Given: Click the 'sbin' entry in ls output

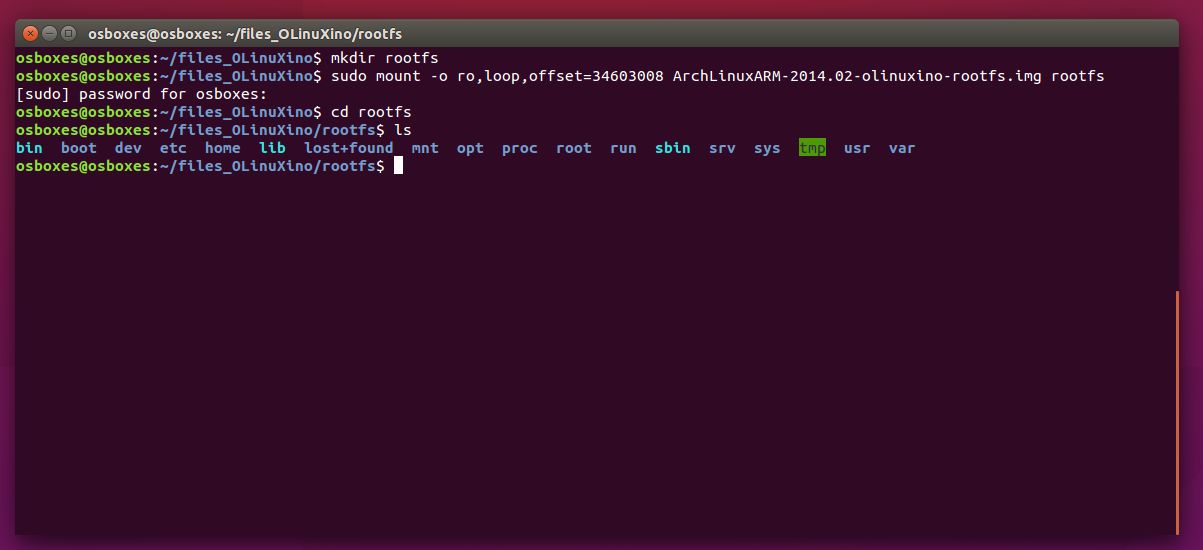Looking at the screenshot, I should pyautogui.click(x=673, y=148).
